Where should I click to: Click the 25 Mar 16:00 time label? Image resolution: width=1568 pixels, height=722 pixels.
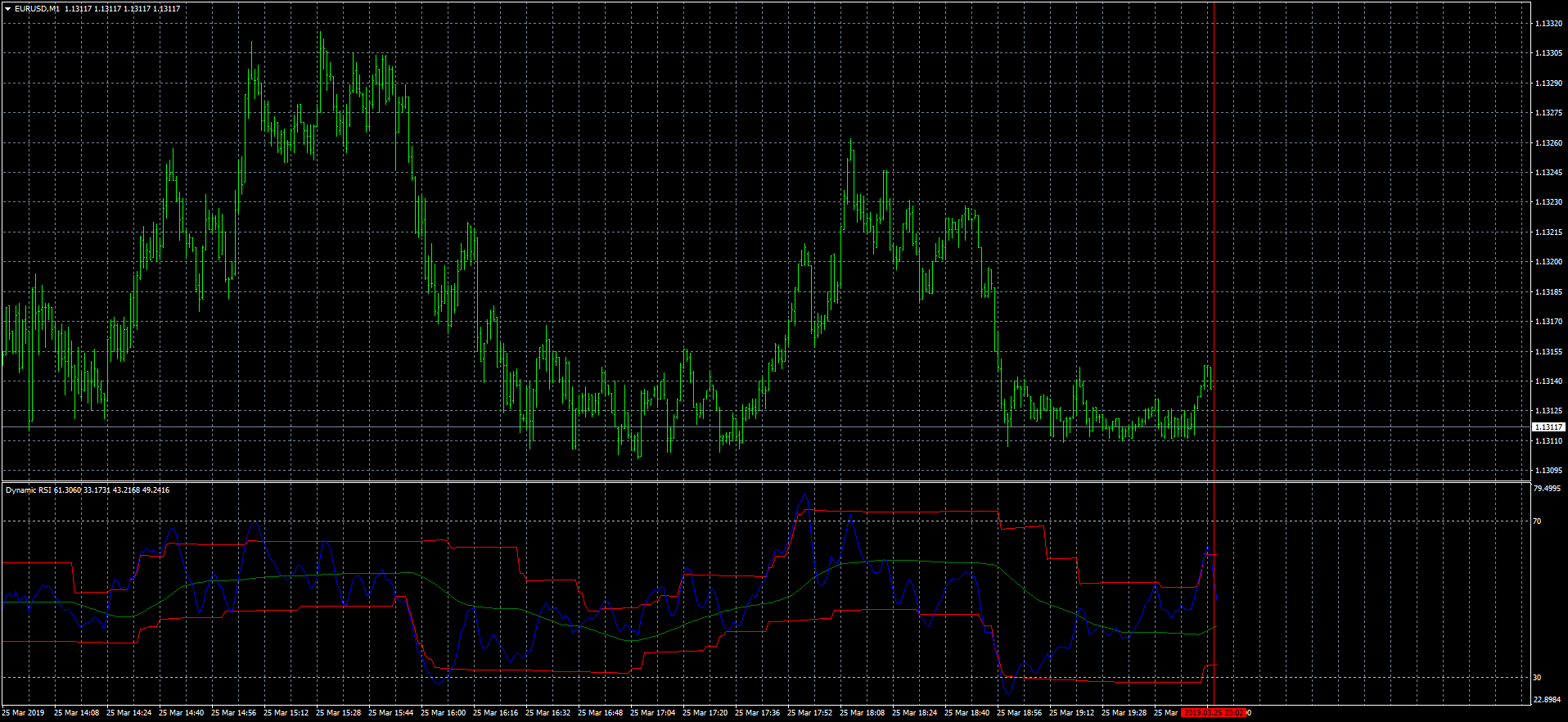click(x=444, y=713)
